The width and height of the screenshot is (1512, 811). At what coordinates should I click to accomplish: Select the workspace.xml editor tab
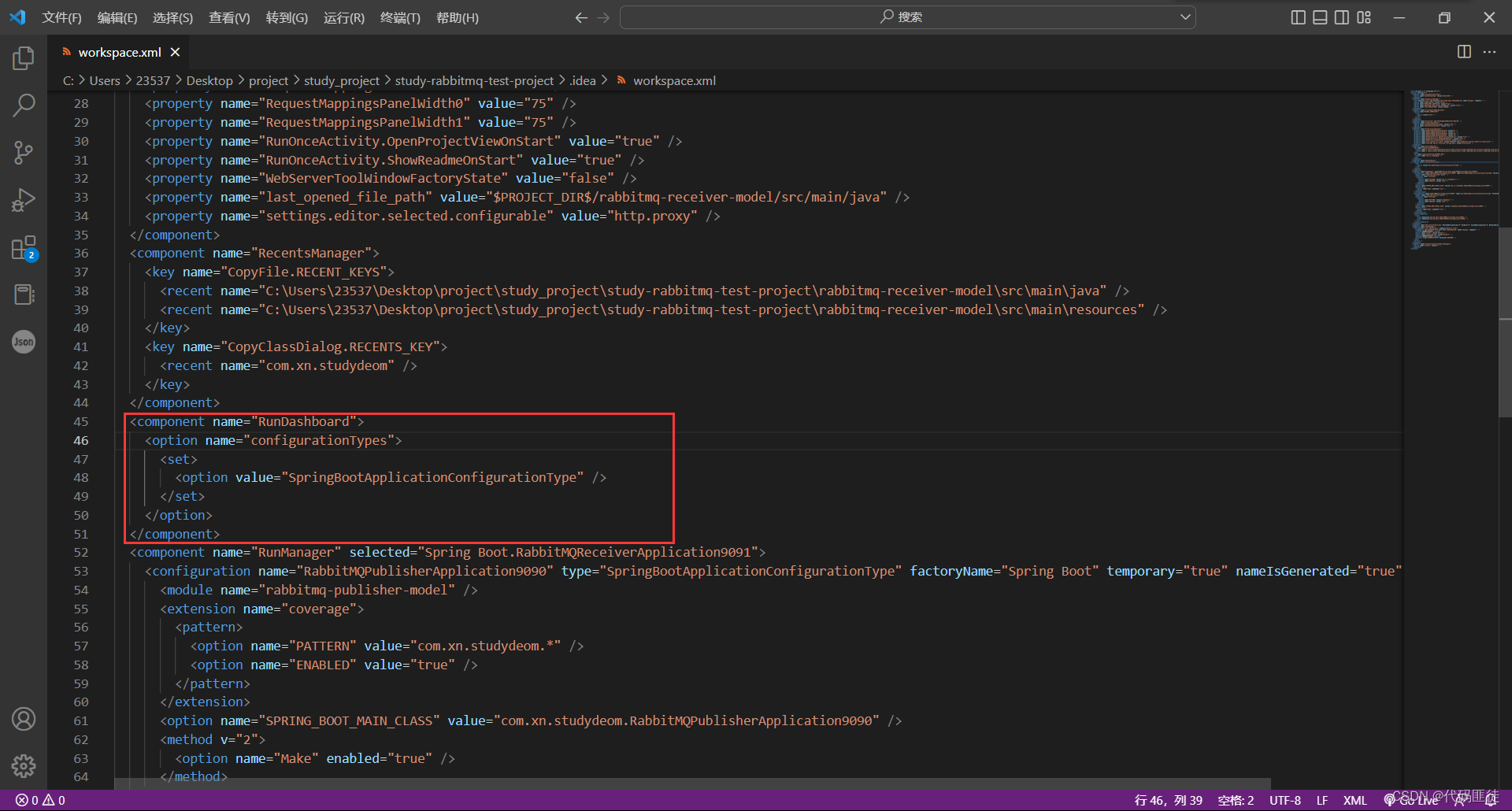coord(119,52)
